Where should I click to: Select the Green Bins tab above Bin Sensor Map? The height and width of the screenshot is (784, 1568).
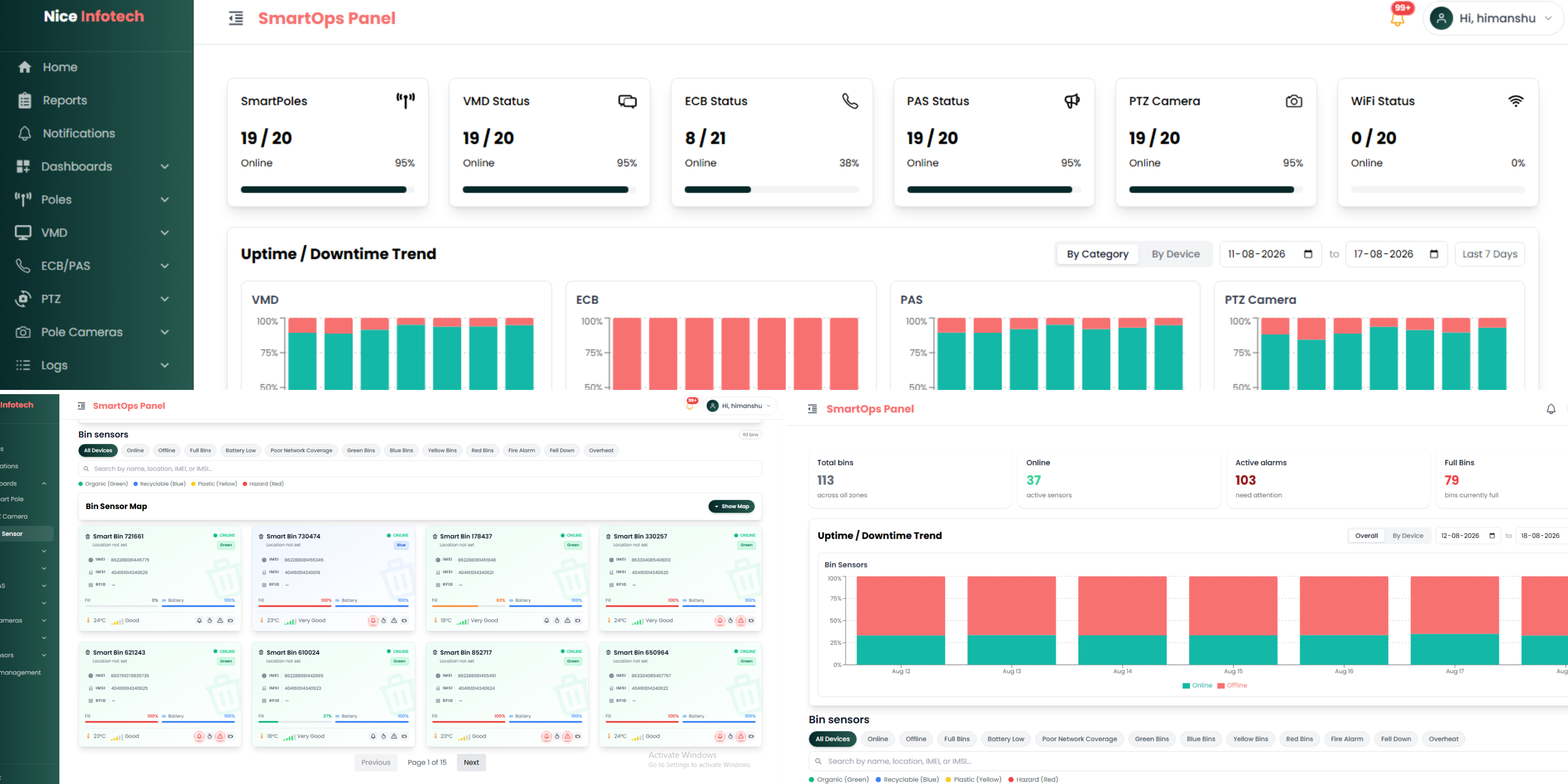coord(361,450)
